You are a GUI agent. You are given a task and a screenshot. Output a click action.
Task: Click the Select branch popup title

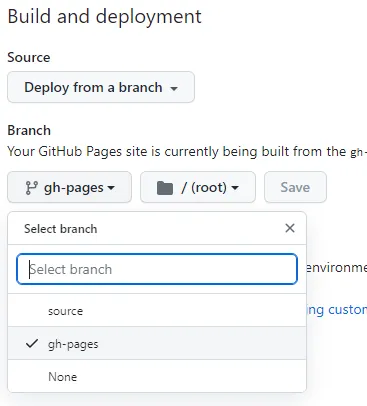pos(61,229)
